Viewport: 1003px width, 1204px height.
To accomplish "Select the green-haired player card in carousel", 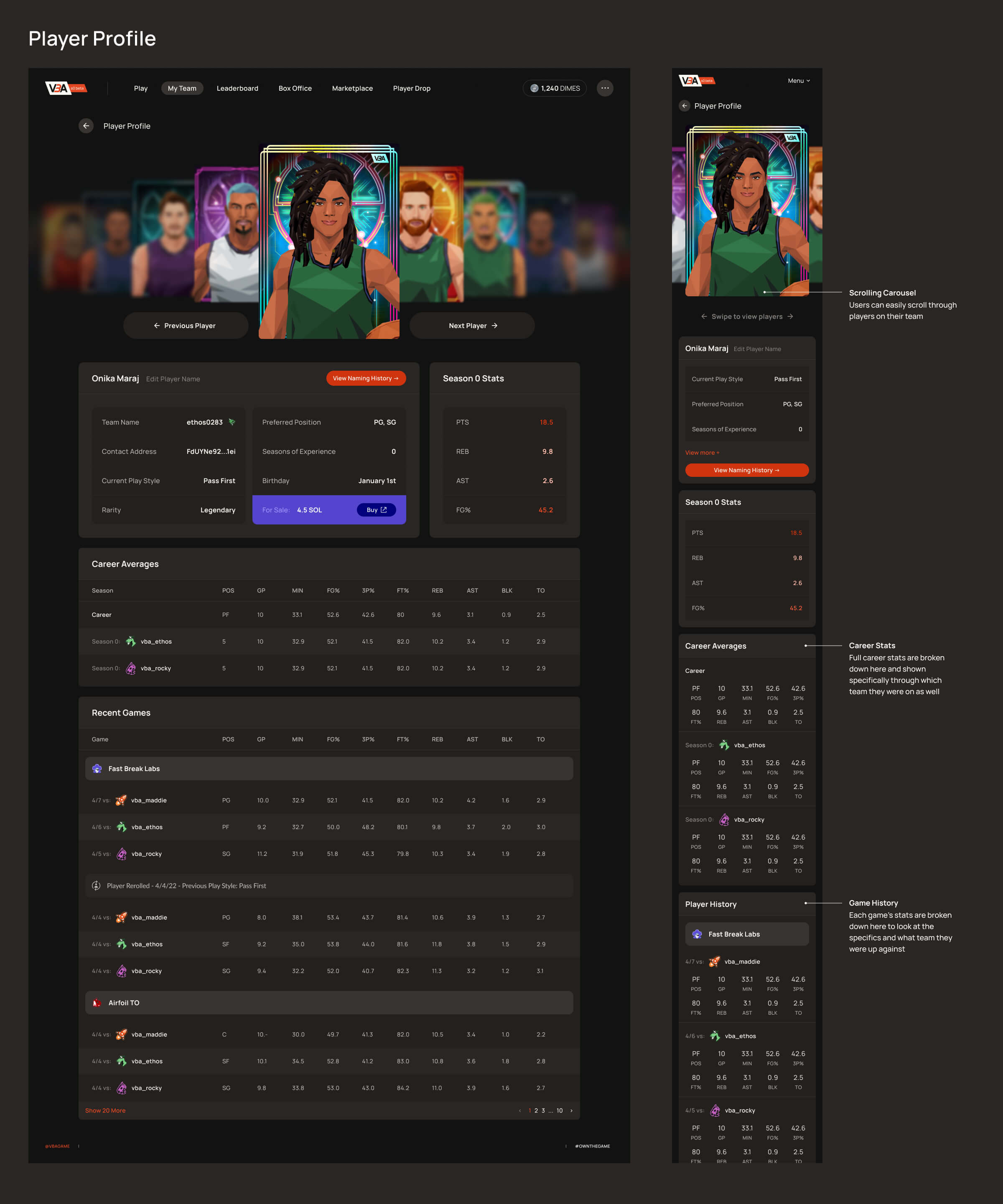I will (494, 238).
